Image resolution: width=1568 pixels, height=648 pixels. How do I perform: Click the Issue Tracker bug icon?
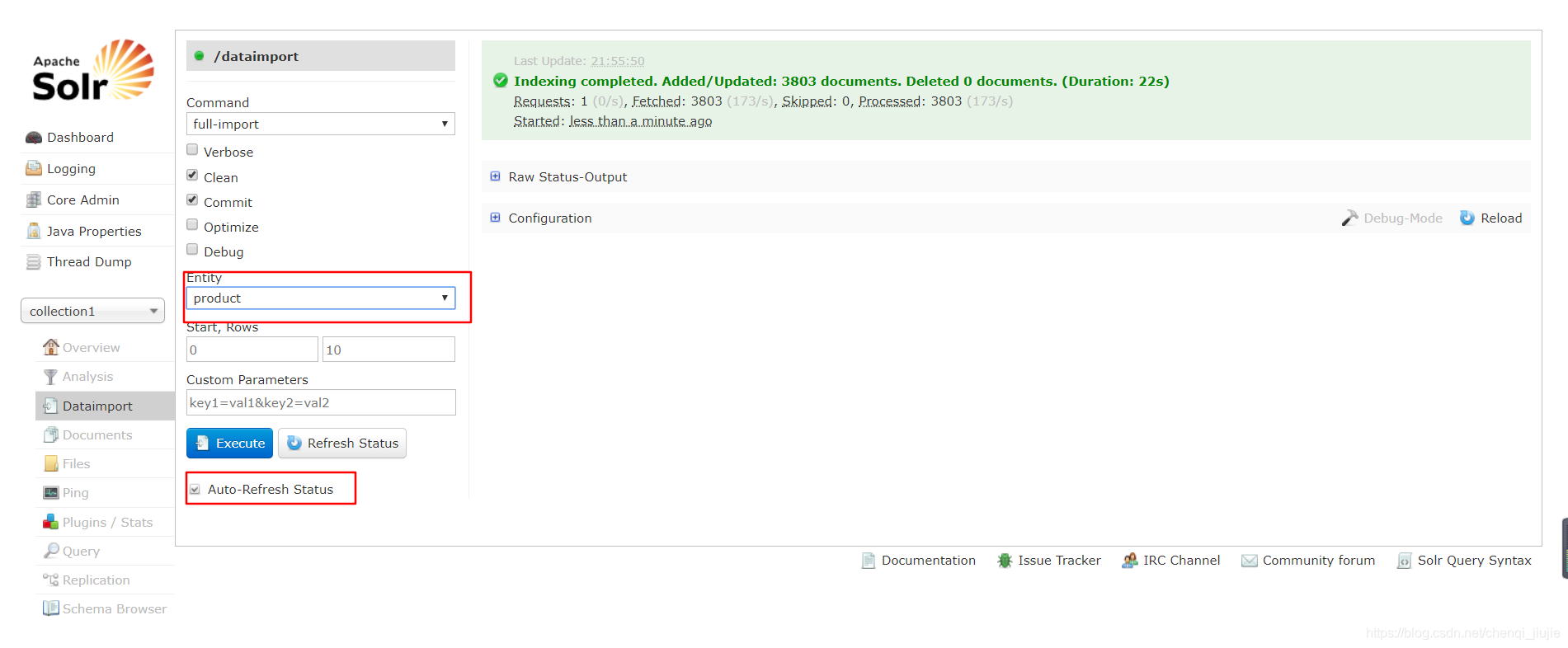coord(1005,561)
